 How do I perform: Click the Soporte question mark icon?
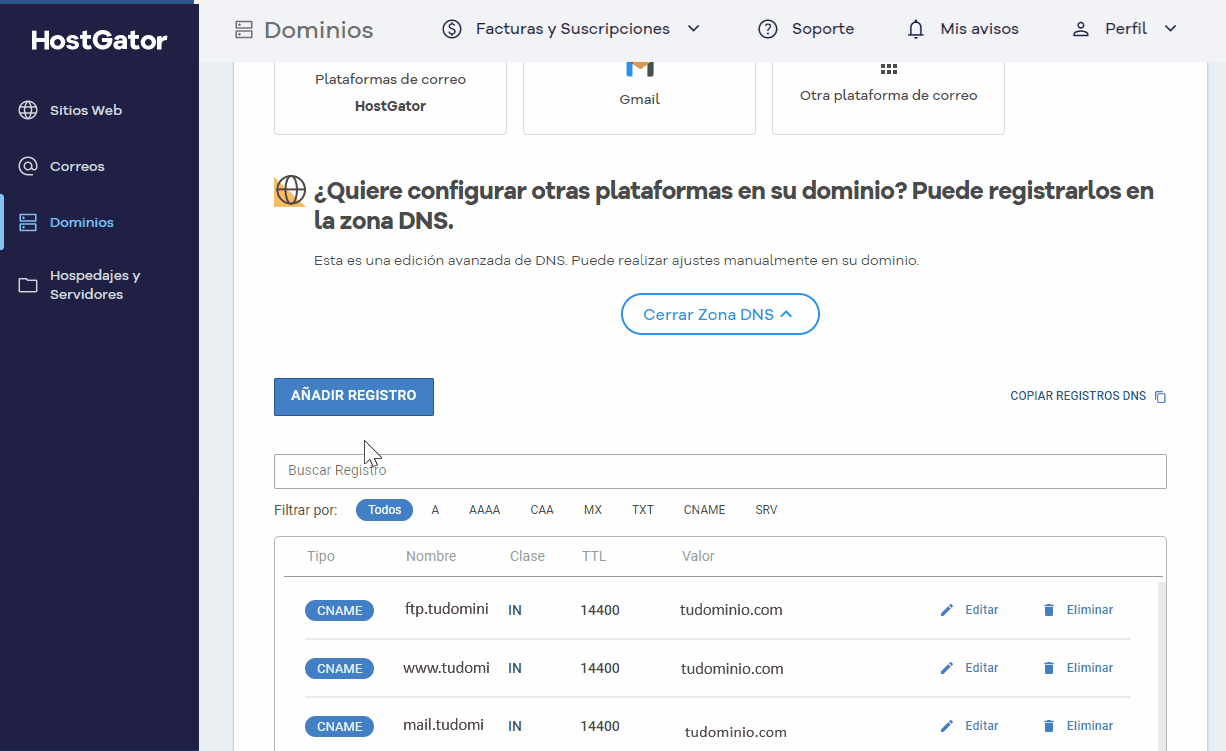(768, 29)
